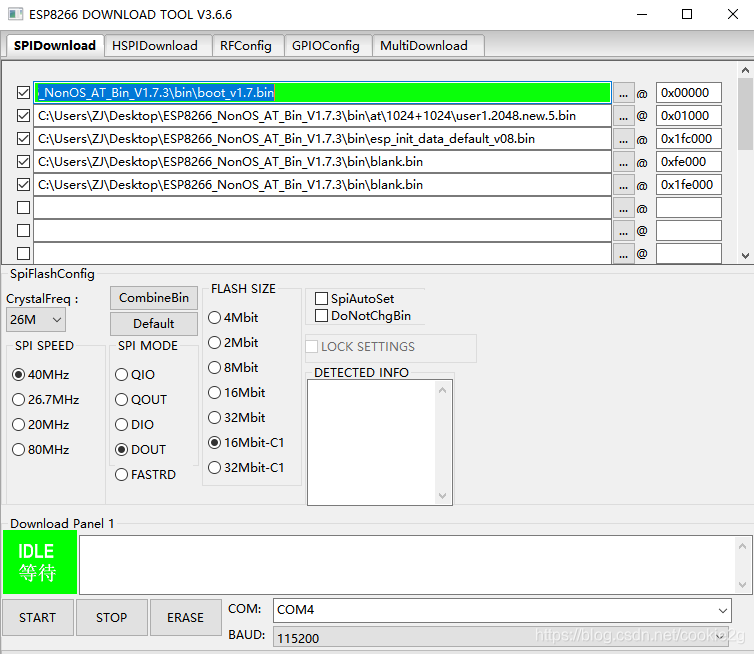Select 40MHz SPI speed
The width and height of the screenshot is (754, 654).
[41, 375]
